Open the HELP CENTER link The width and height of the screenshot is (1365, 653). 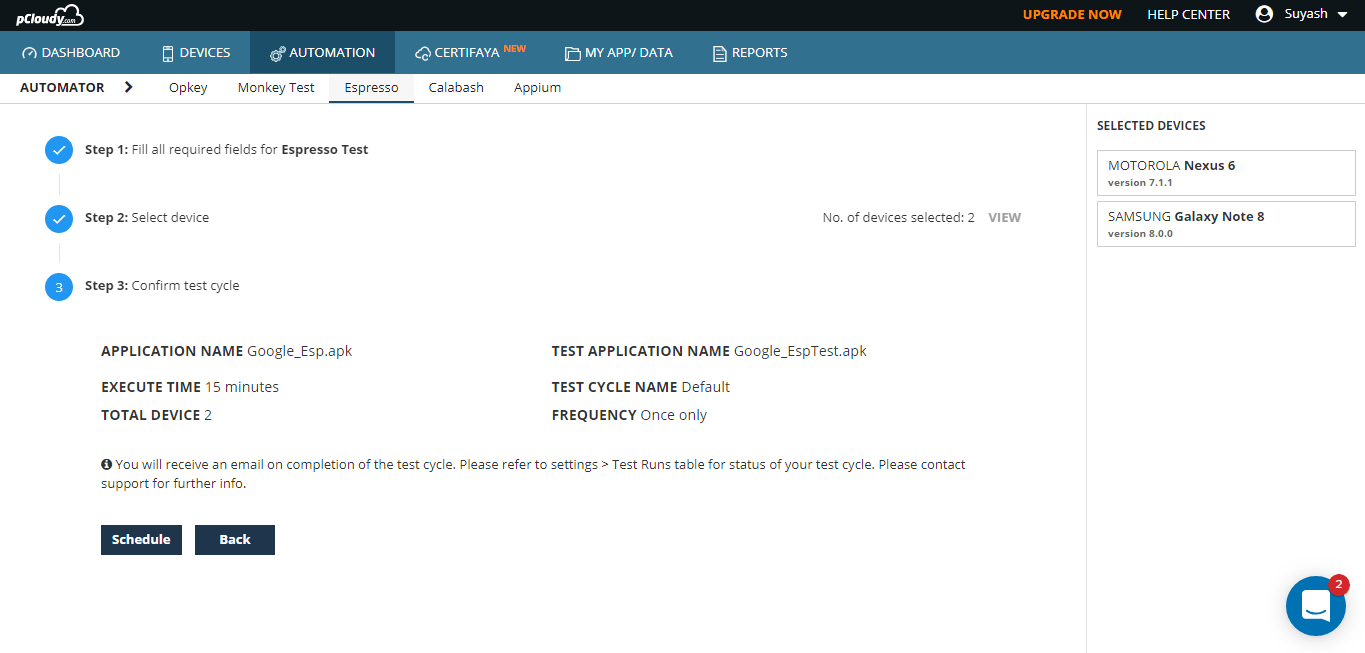1188,14
